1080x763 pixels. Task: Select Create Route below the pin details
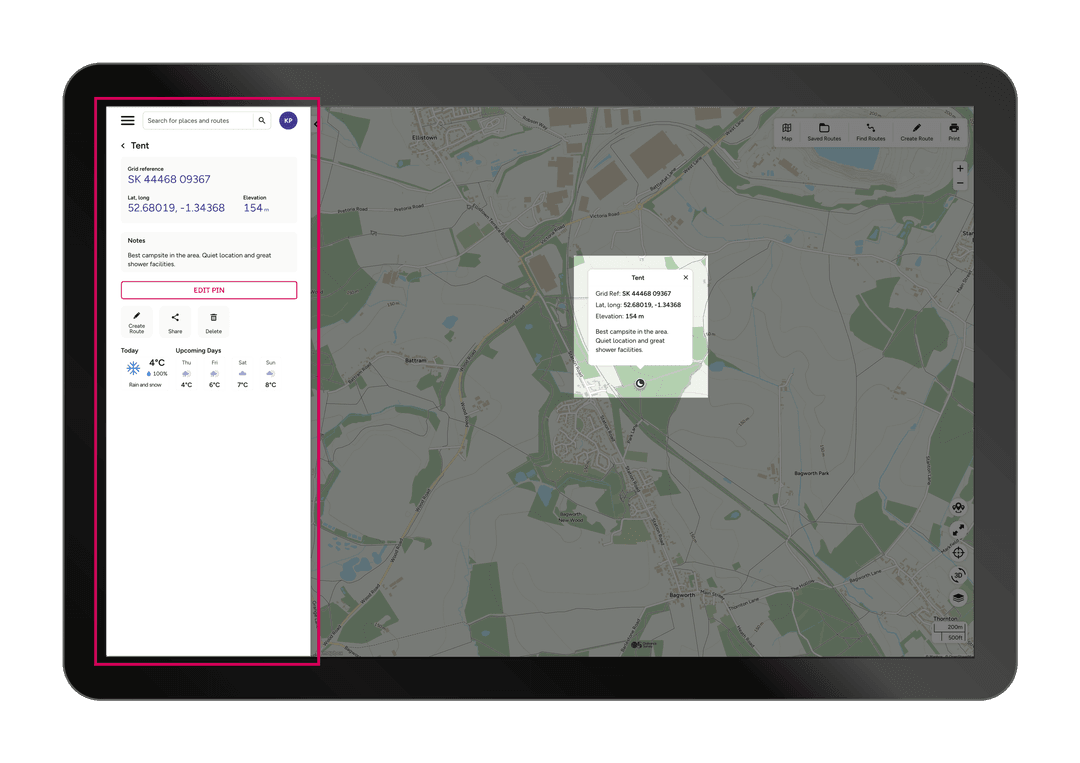coord(137,320)
